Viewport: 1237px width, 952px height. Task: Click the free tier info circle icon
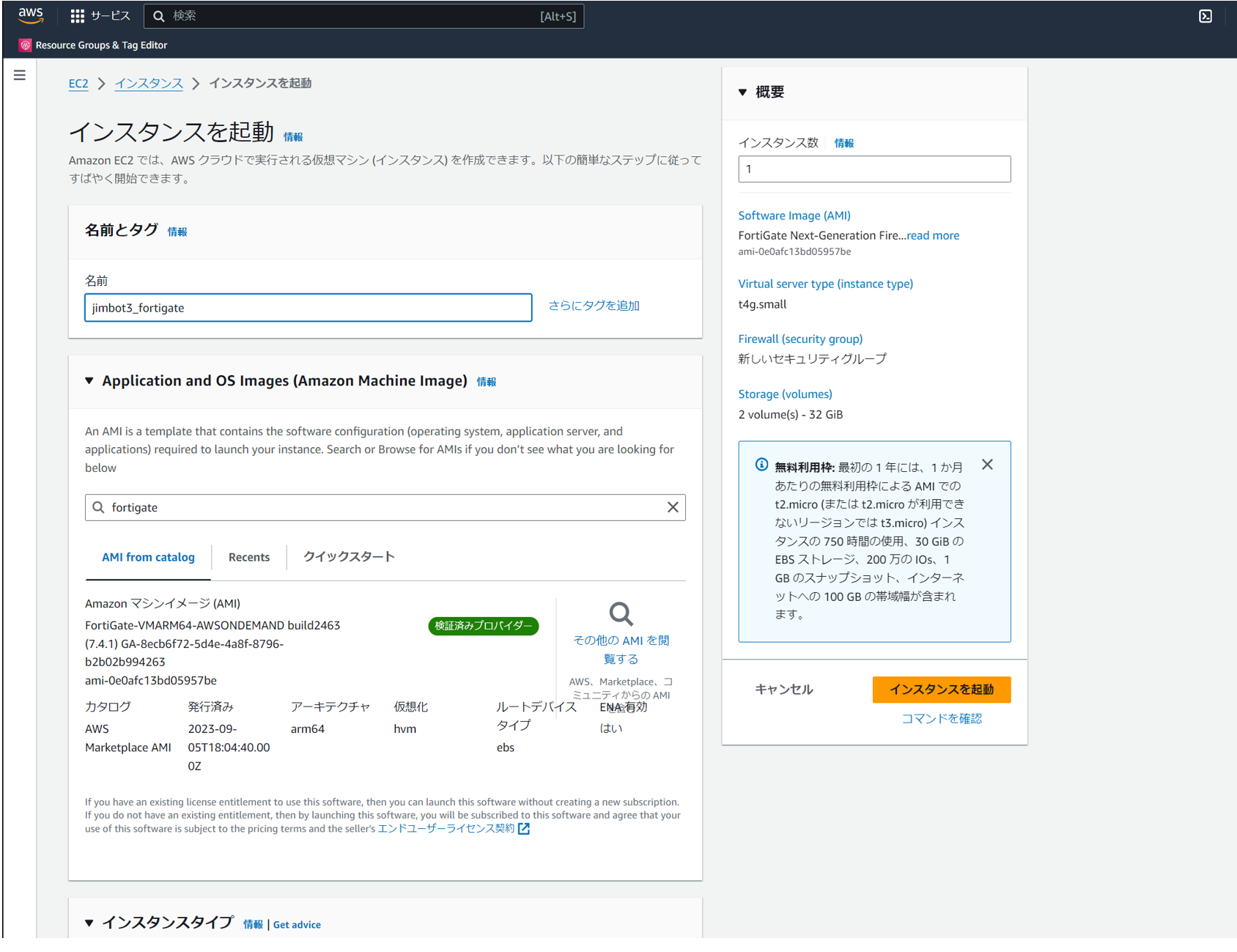click(x=762, y=465)
